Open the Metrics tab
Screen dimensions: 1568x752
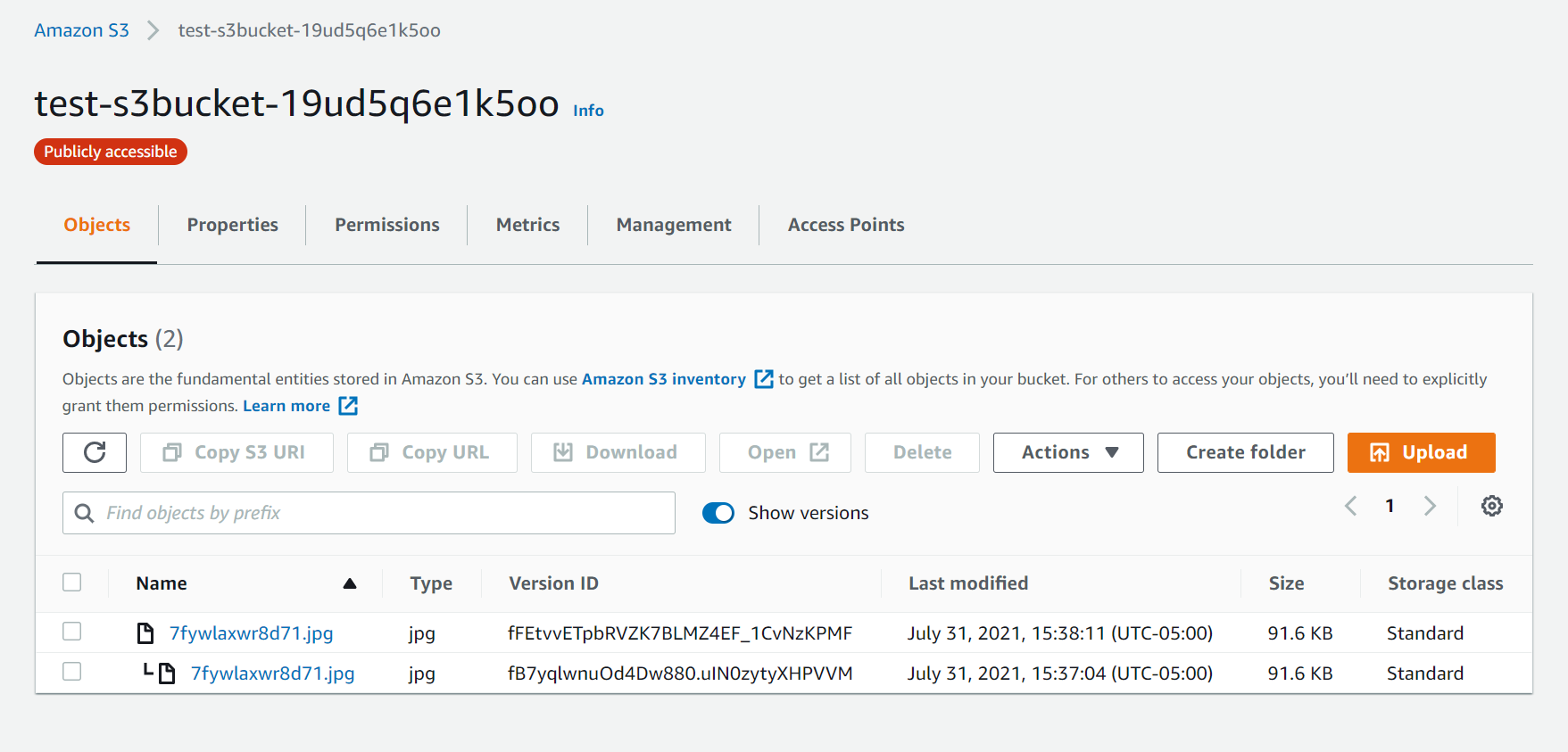(528, 225)
